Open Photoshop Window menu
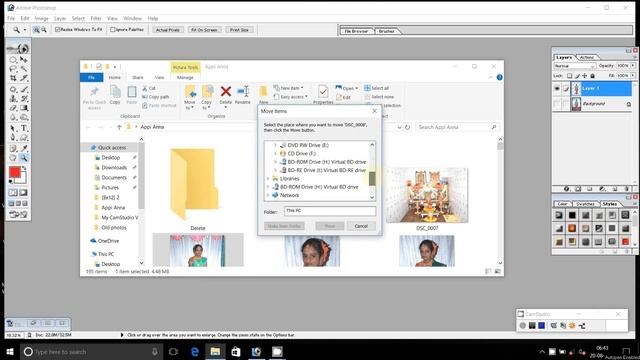This screenshot has height=360, width=640. [x=132, y=18]
